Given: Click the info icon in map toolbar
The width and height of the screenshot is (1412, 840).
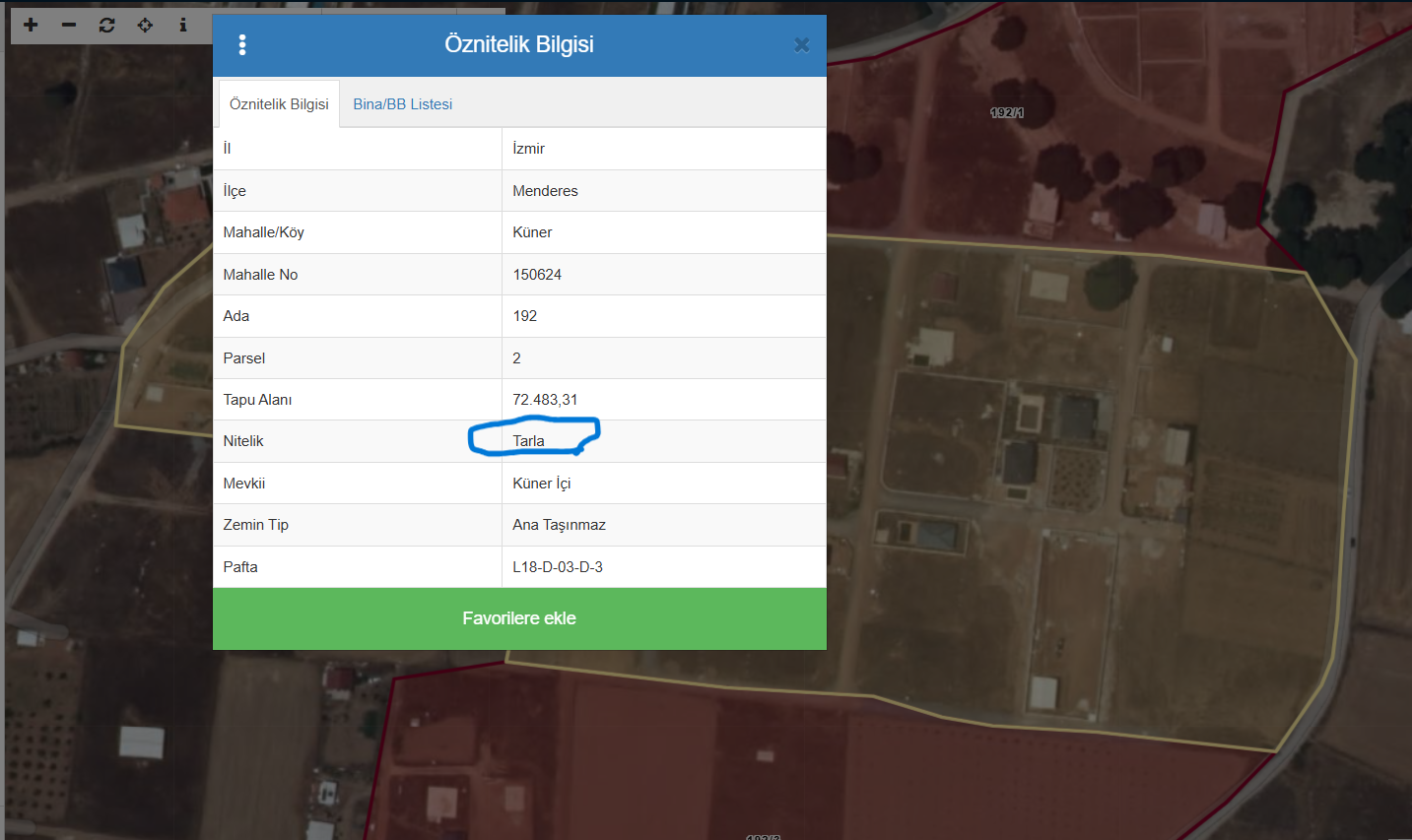Looking at the screenshot, I should tap(183, 25).
